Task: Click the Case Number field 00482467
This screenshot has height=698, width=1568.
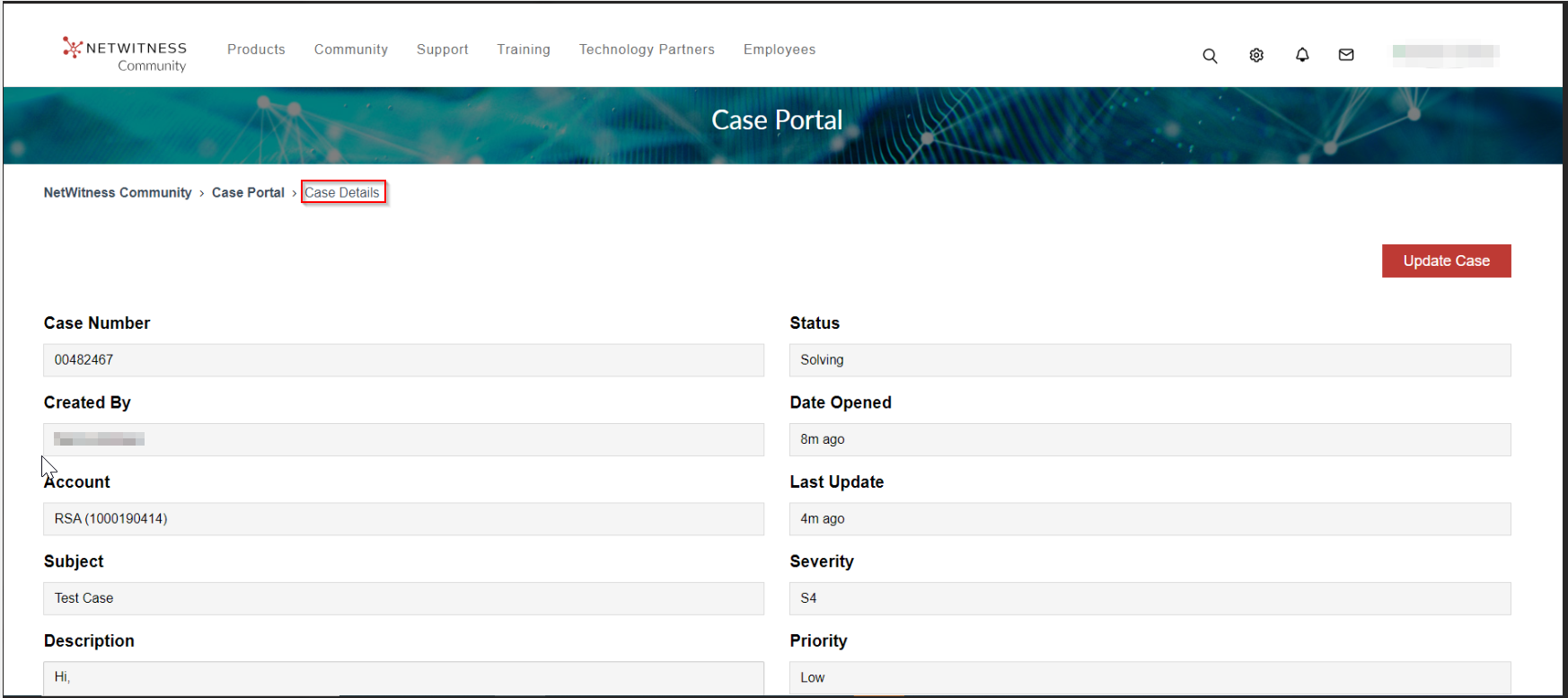Action: [x=403, y=360]
